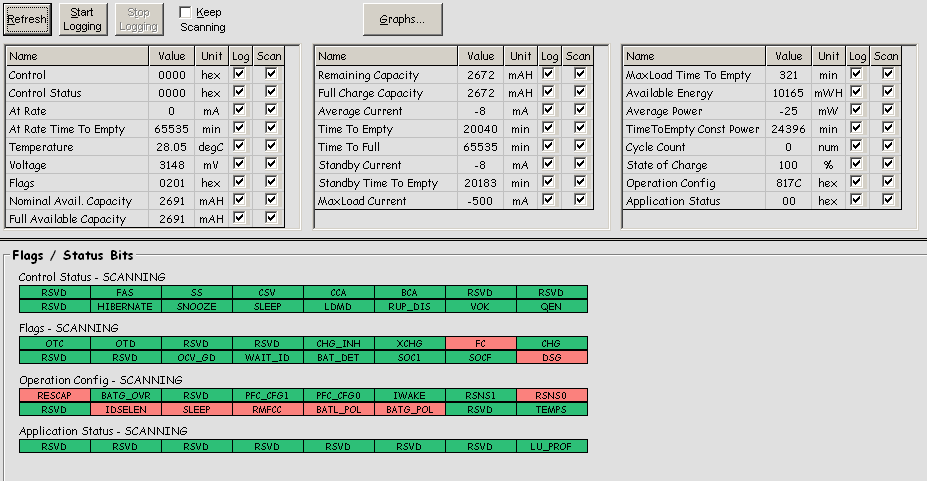Click the State of Charge row name

click(x=667, y=165)
